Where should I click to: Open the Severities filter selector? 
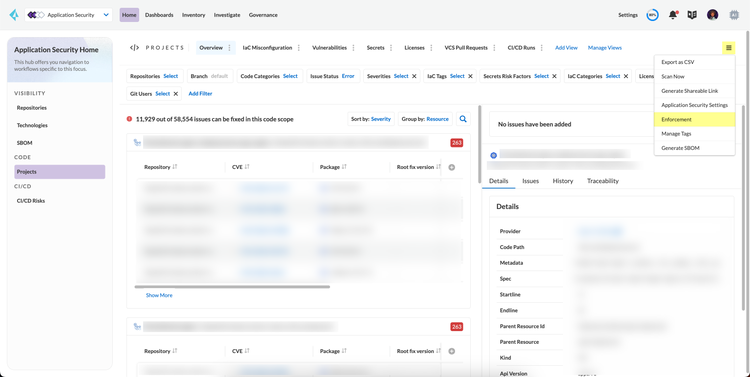[401, 76]
